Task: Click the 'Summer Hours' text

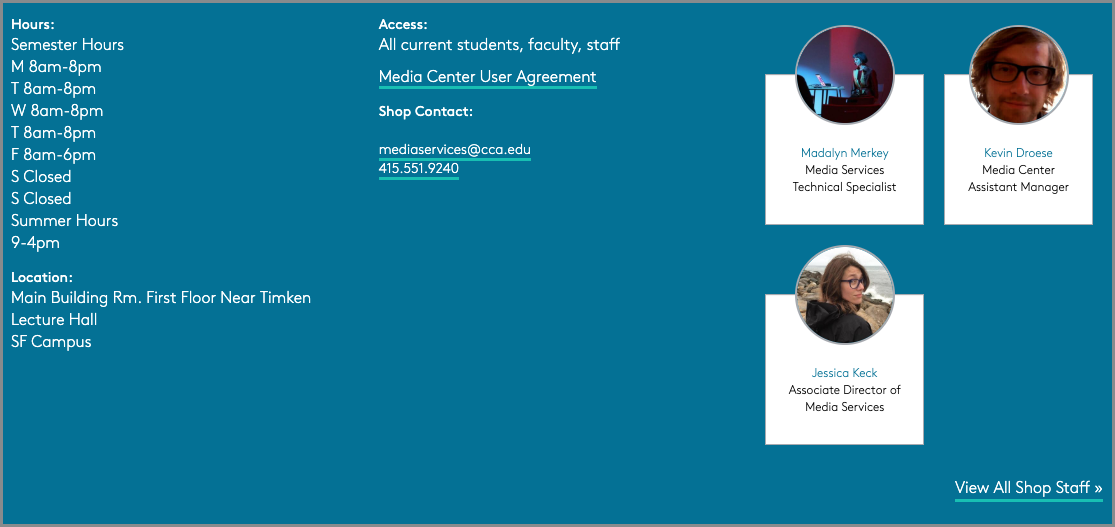Action: [65, 220]
